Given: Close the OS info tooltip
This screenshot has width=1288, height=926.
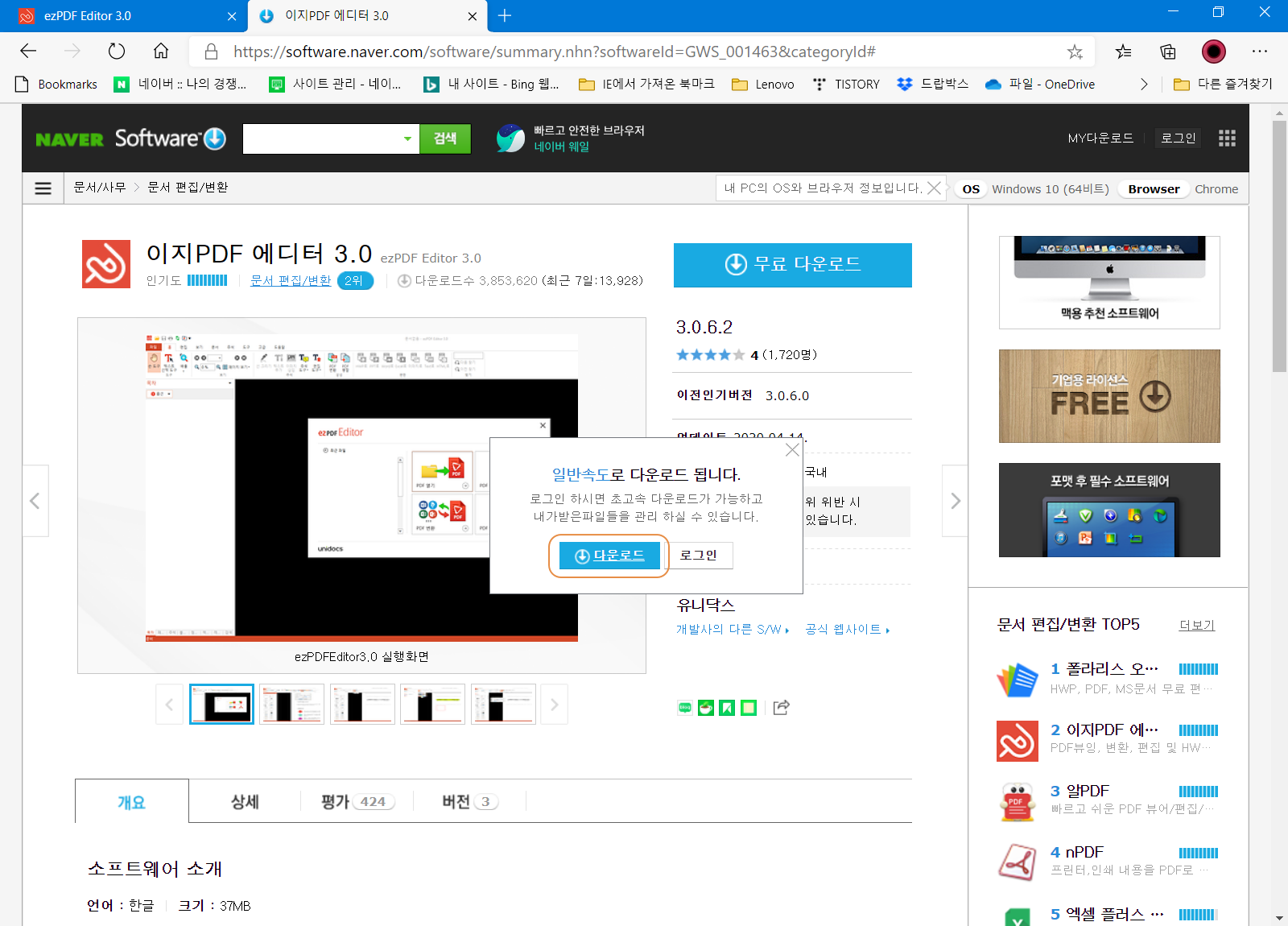Looking at the screenshot, I should click(x=934, y=188).
